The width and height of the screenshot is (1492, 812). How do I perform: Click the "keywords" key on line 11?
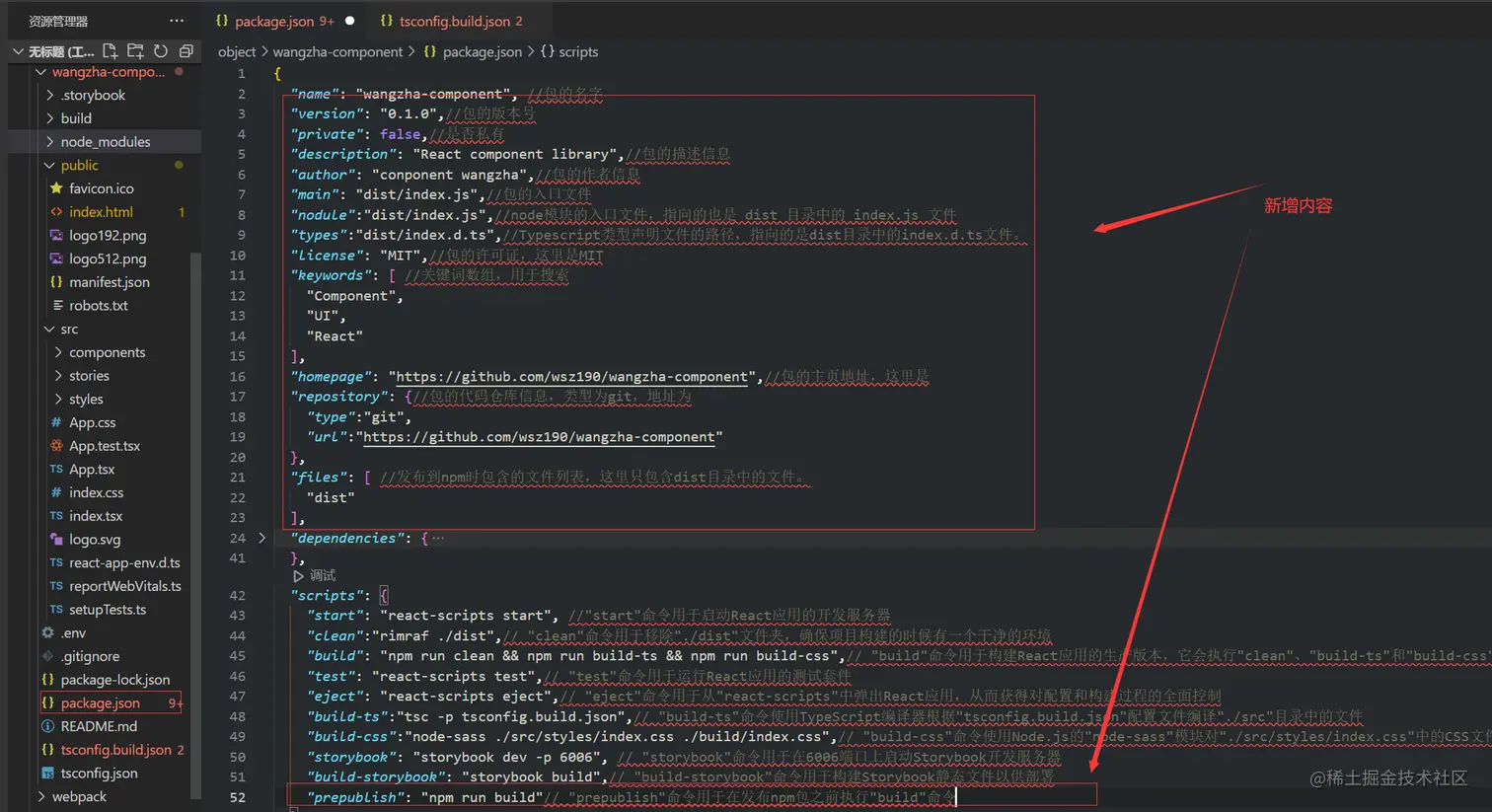point(331,275)
